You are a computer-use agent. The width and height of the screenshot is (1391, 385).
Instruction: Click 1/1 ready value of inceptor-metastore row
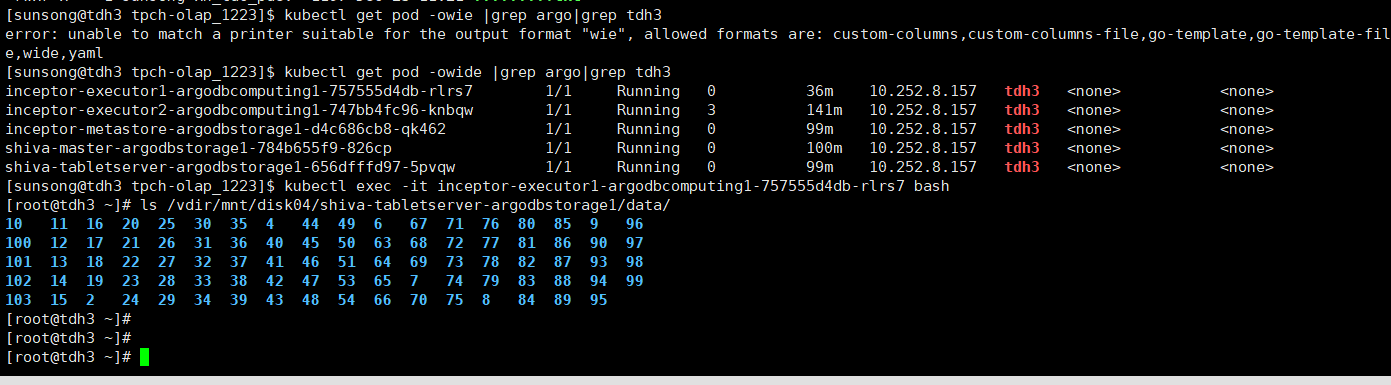[x=558, y=129]
